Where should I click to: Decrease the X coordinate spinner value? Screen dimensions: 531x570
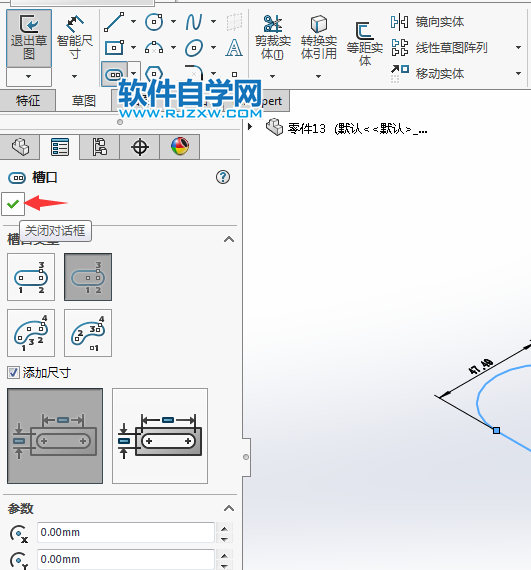click(x=224, y=539)
